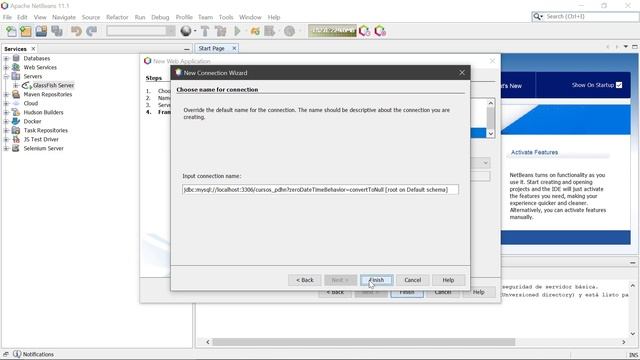This screenshot has width=640, height=360.
Task: Click the Build Project hammer icon
Action: (205, 31)
